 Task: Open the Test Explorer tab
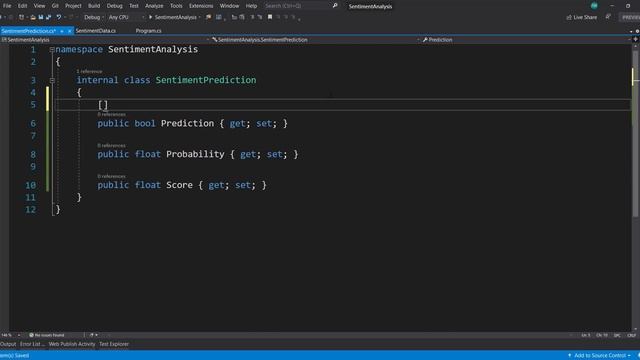point(114,344)
